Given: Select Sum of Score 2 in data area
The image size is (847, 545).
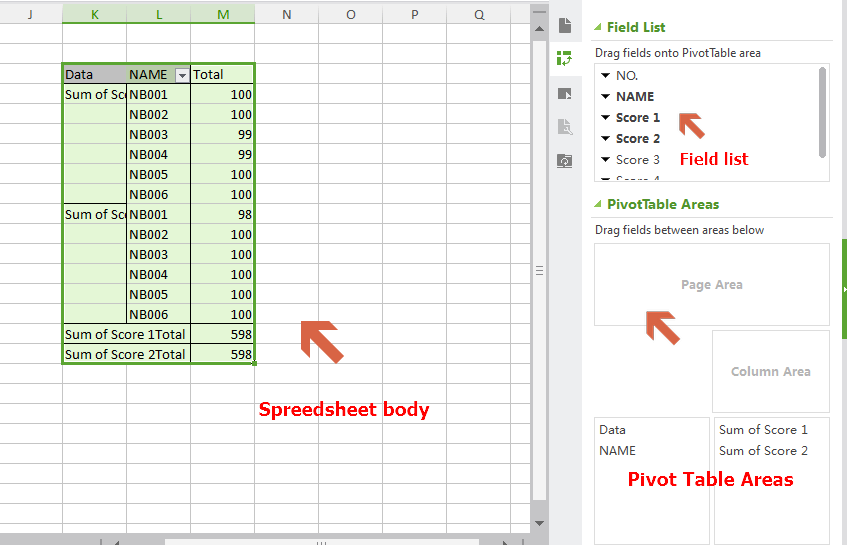Looking at the screenshot, I should pos(763,451).
